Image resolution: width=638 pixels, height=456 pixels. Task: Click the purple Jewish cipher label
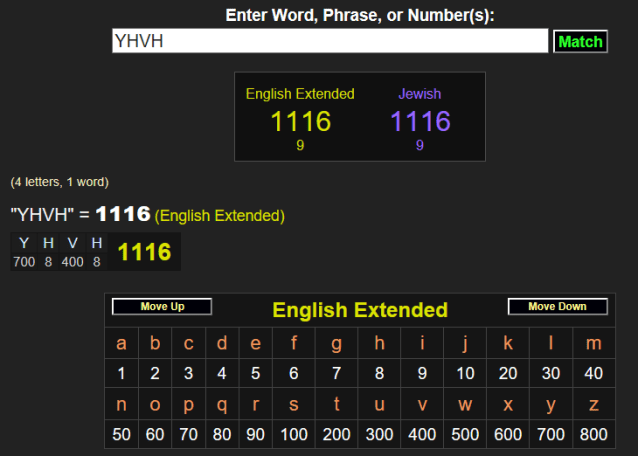(x=420, y=94)
